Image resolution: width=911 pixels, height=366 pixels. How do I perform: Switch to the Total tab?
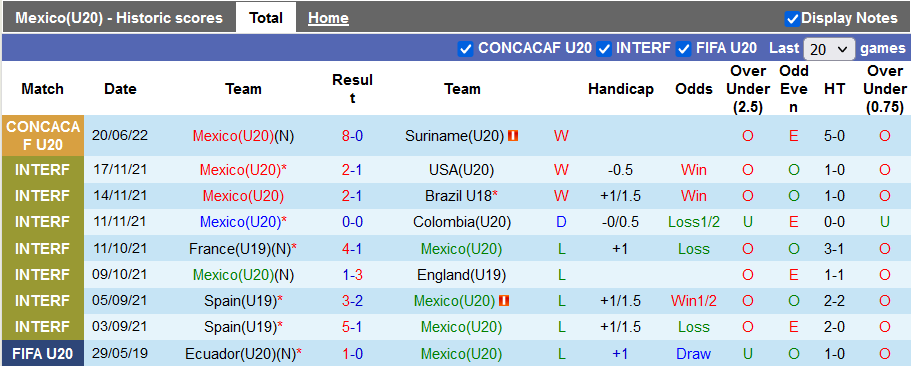coord(266,18)
